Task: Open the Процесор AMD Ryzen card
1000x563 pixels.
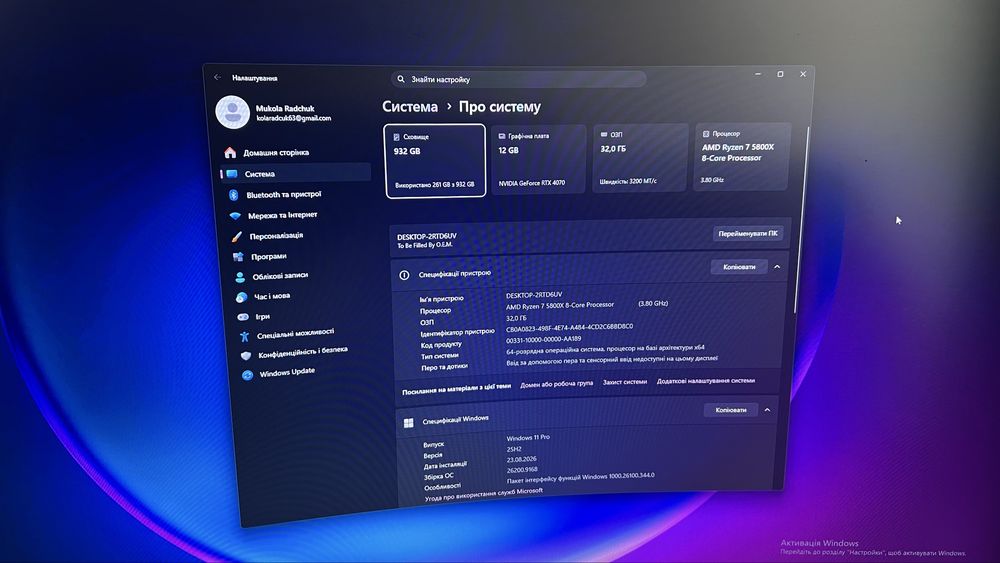Action: (x=742, y=157)
